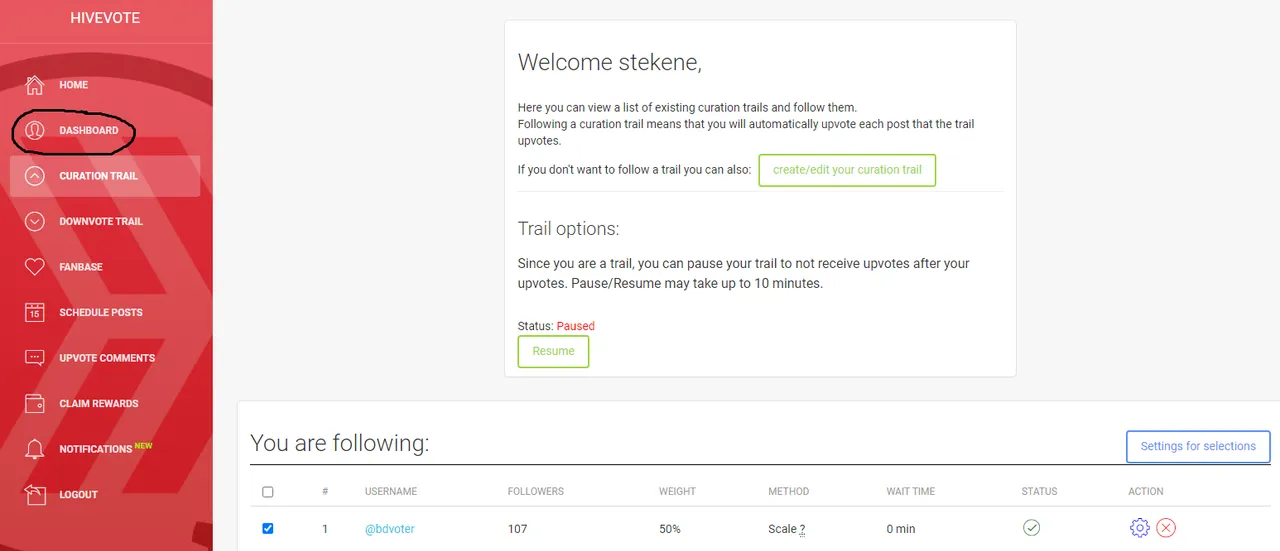Click the create/edit your curation trail button
Image resolution: width=1280 pixels, height=551 pixels.
pos(847,170)
